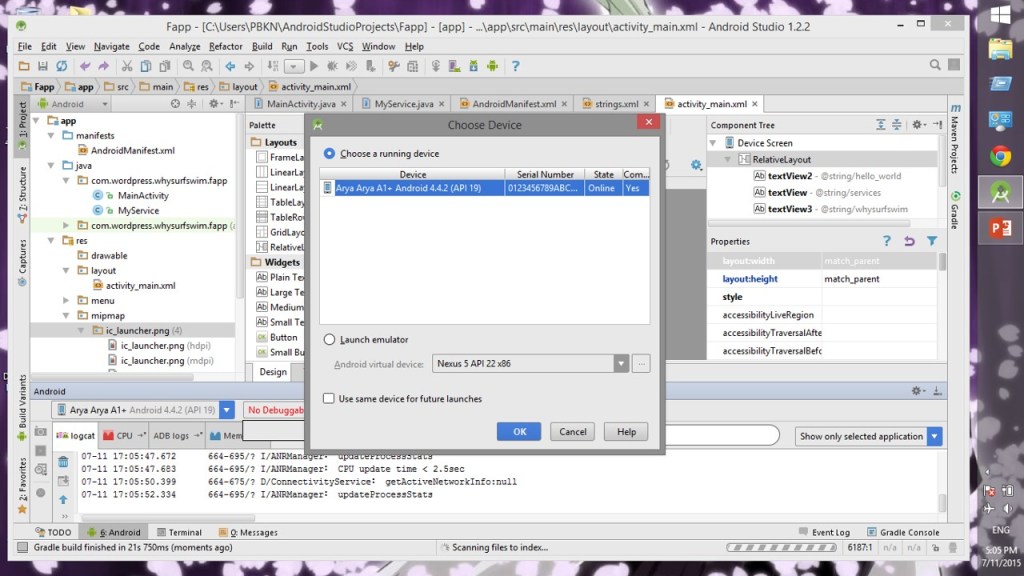Click Cancel in the Choose Device dialog
This screenshot has height=576, width=1024.
572,432
